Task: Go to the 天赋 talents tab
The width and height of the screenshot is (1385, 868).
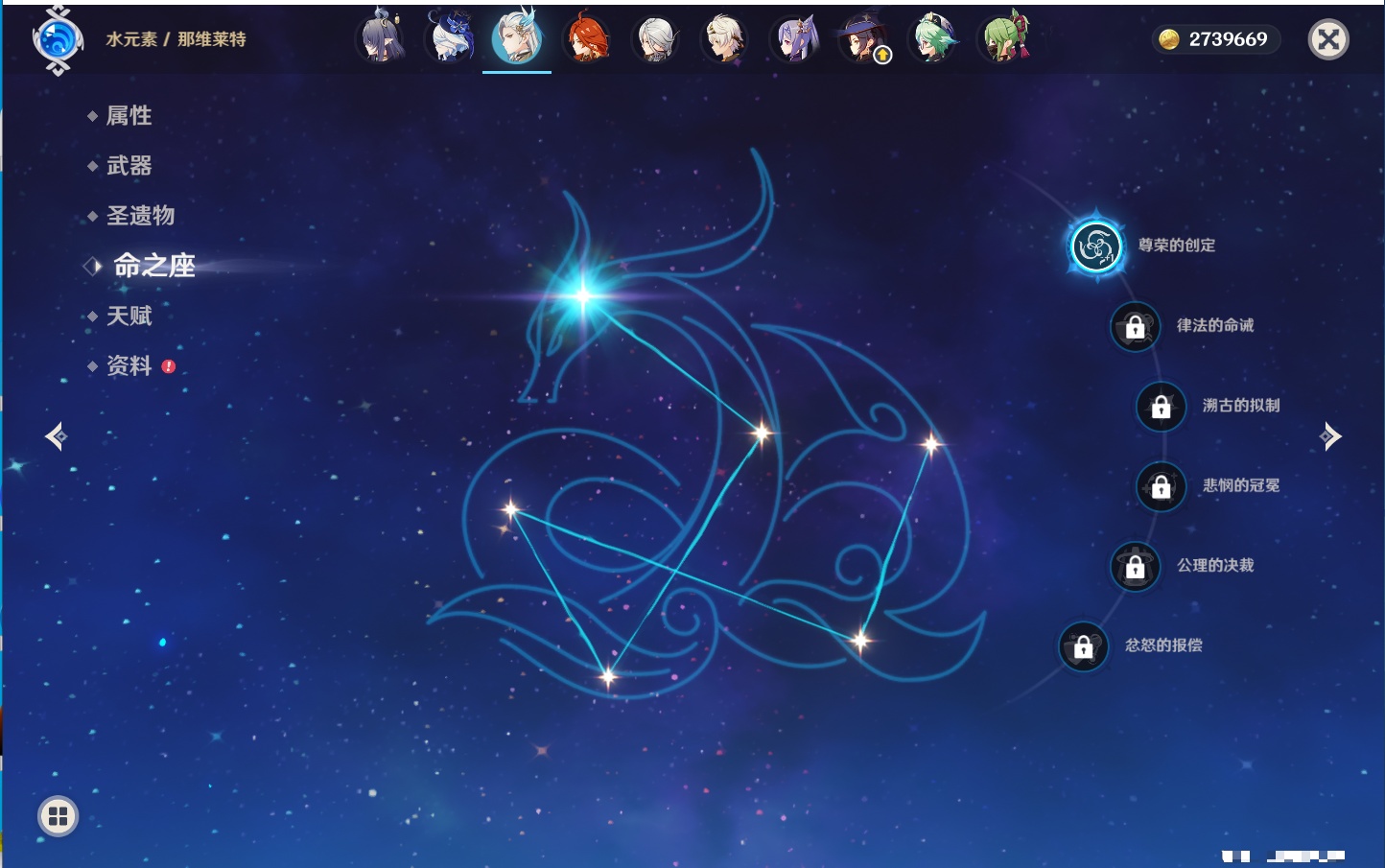Action: [129, 317]
